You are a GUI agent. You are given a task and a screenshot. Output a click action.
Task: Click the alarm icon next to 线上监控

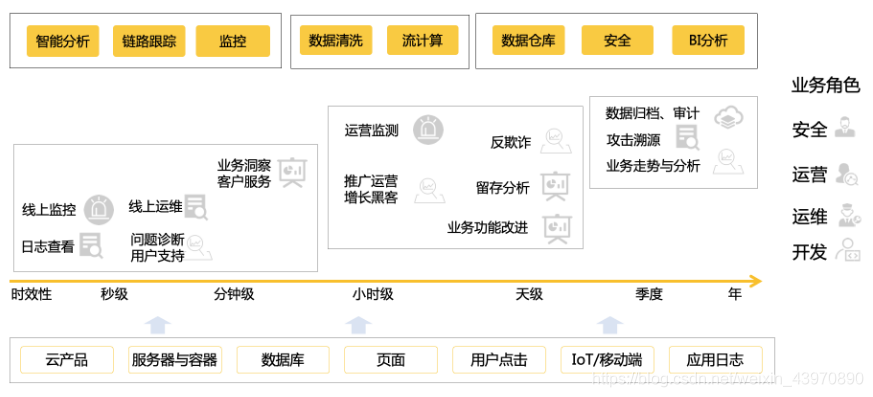tap(99, 209)
